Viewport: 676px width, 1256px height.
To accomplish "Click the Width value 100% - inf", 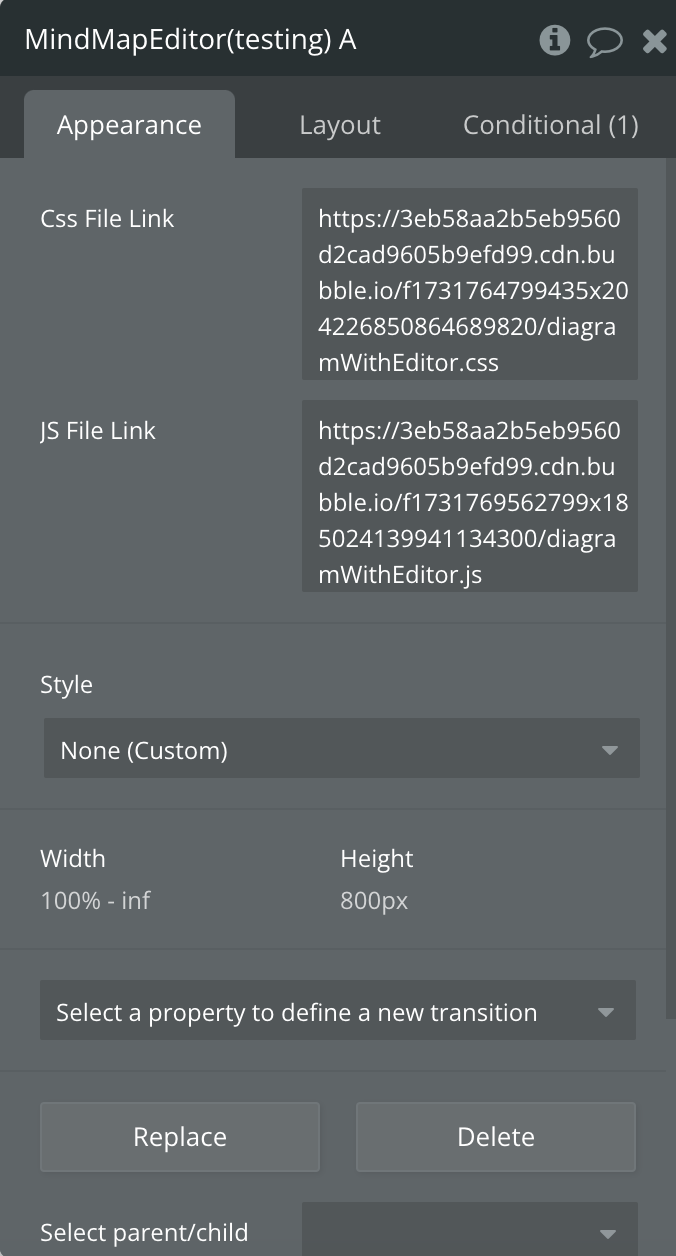I will click(x=95, y=900).
